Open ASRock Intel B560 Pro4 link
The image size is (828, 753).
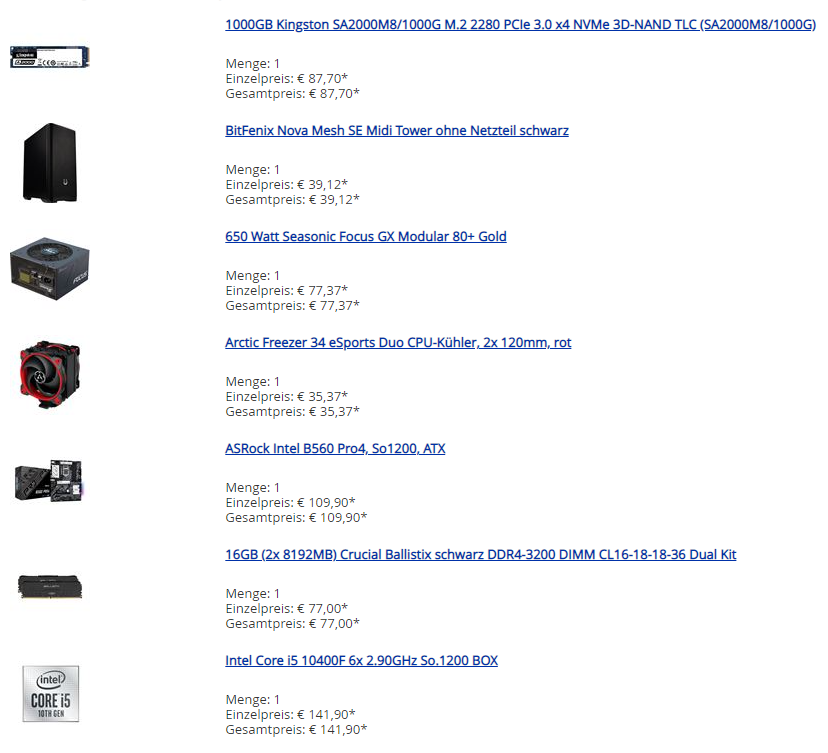335,448
